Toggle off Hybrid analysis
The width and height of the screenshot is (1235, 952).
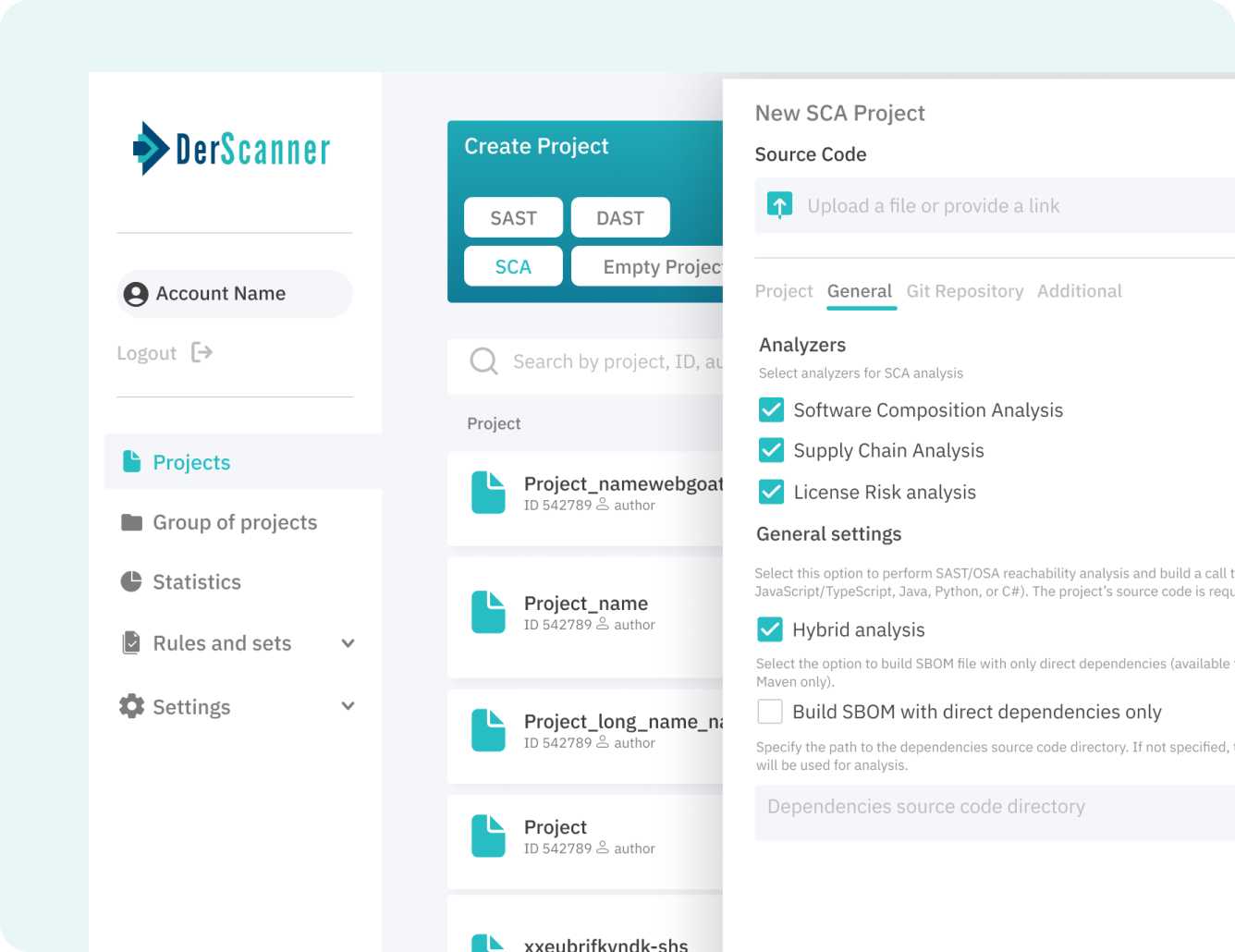(x=769, y=629)
